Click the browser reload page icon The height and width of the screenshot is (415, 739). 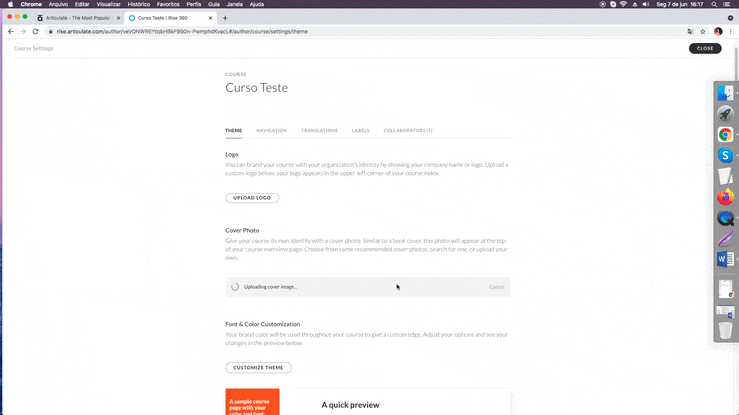click(x=36, y=31)
